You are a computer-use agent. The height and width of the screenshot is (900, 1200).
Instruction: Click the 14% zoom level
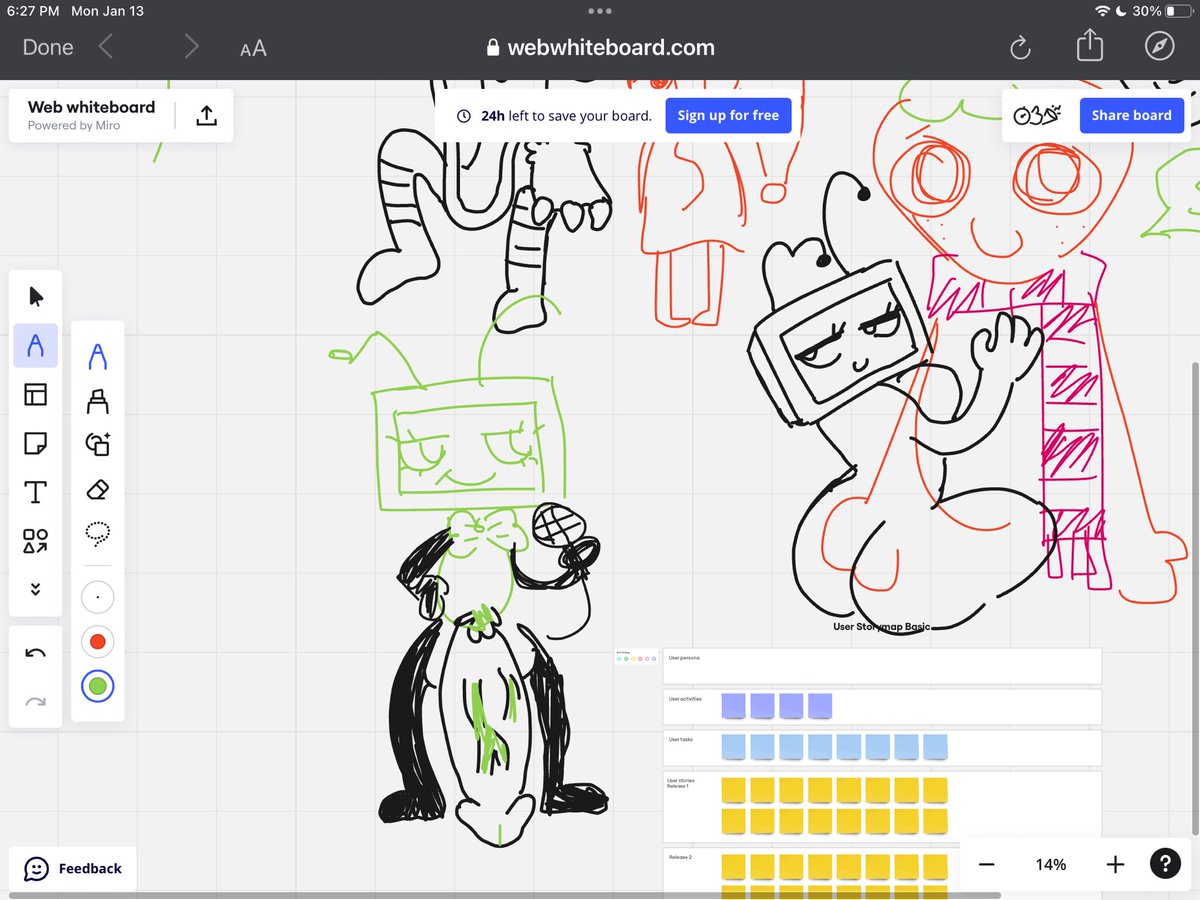[x=1051, y=865]
